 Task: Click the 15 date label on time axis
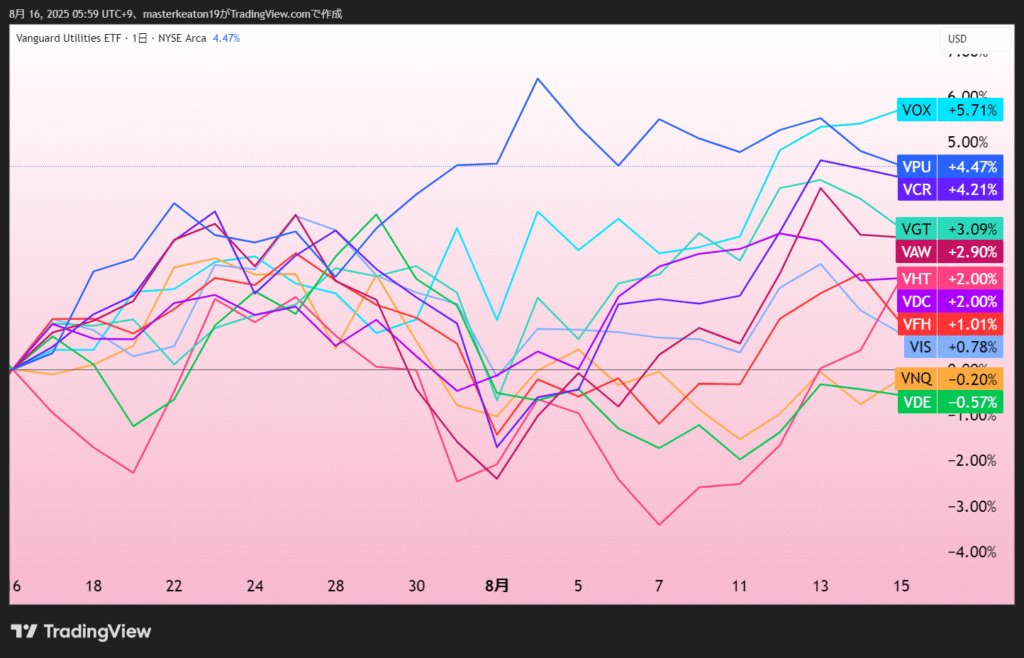click(901, 586)
